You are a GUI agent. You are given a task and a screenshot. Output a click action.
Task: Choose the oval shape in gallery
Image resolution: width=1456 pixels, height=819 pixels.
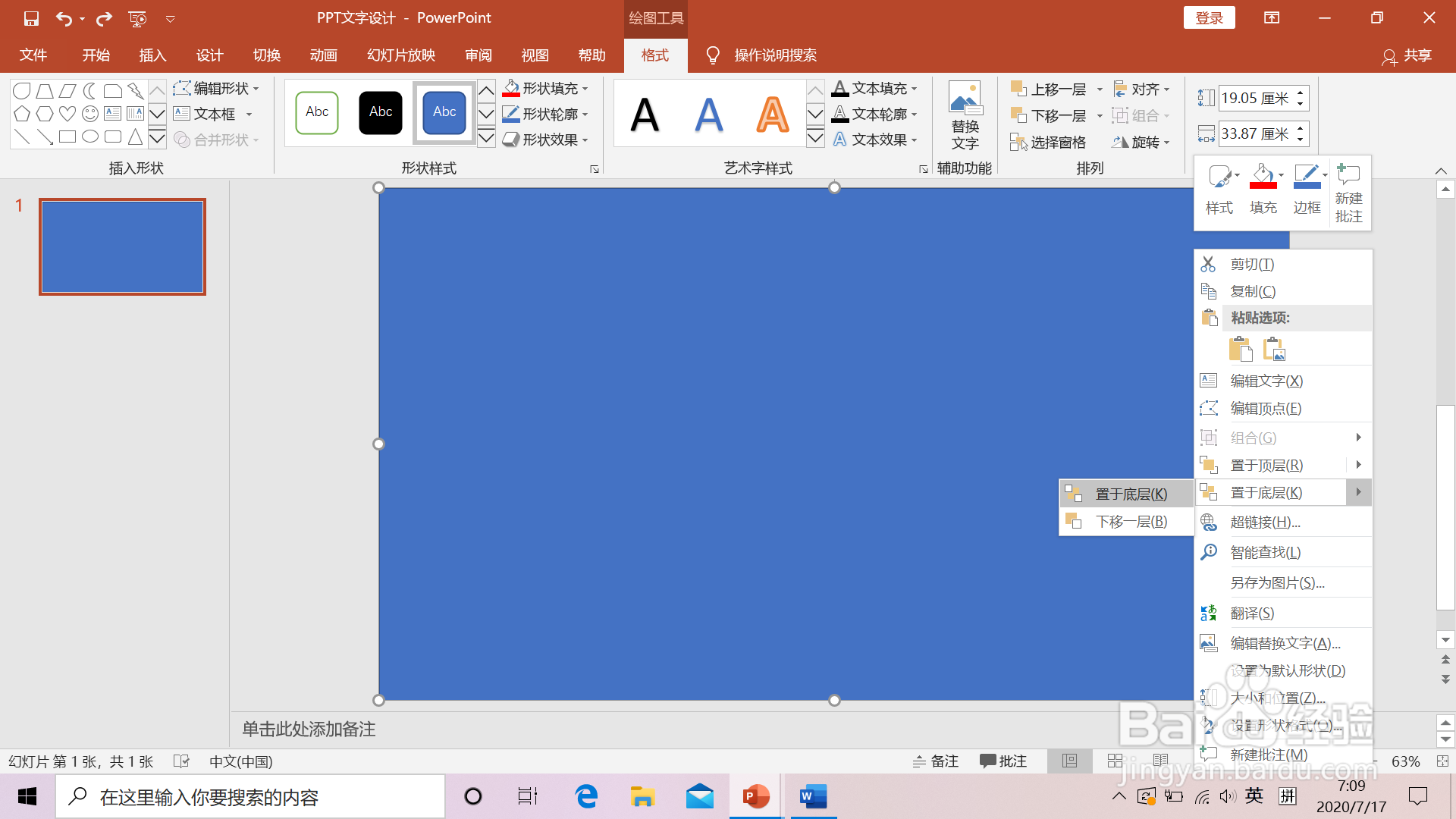click(x=90, y=136)
